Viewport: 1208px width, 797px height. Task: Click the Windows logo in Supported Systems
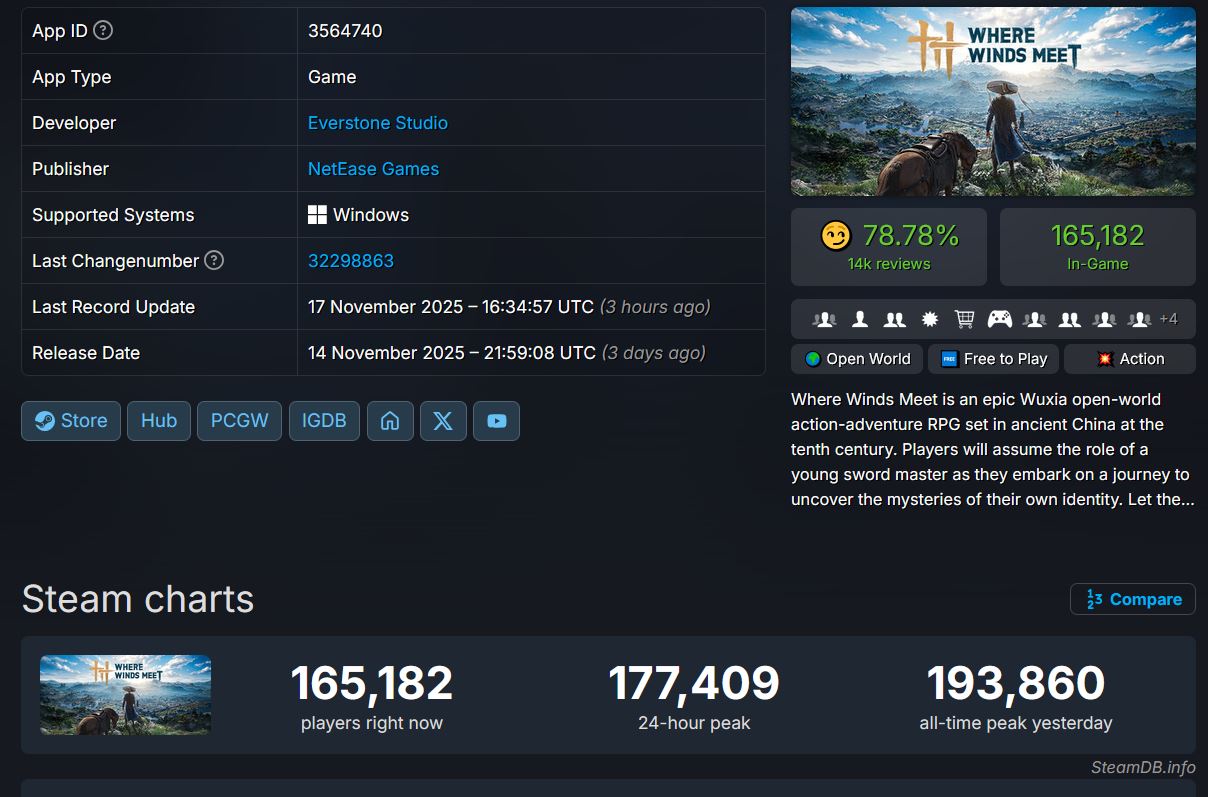click(x=317, y=215)
